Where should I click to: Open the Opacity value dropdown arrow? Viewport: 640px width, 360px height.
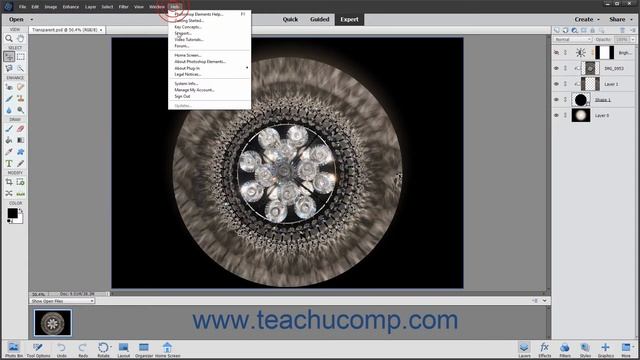pos(633,40)
